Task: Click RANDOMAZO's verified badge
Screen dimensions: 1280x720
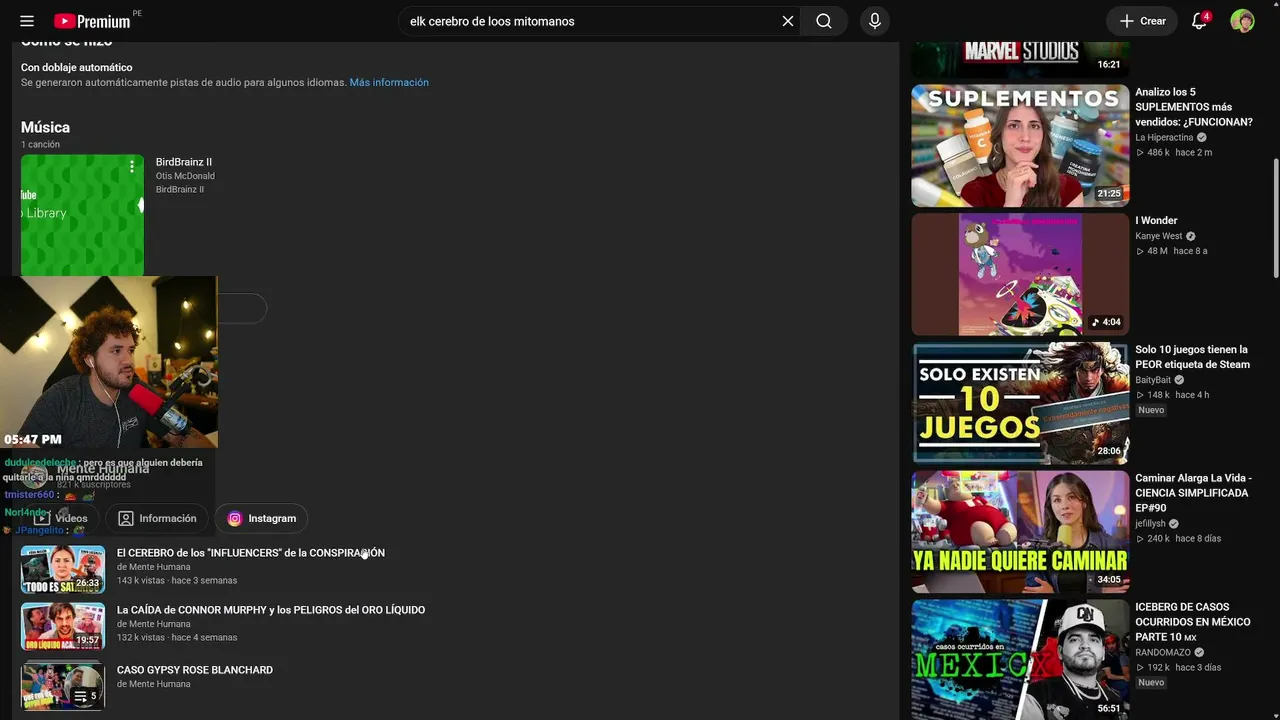Action: coord(1199,653)
